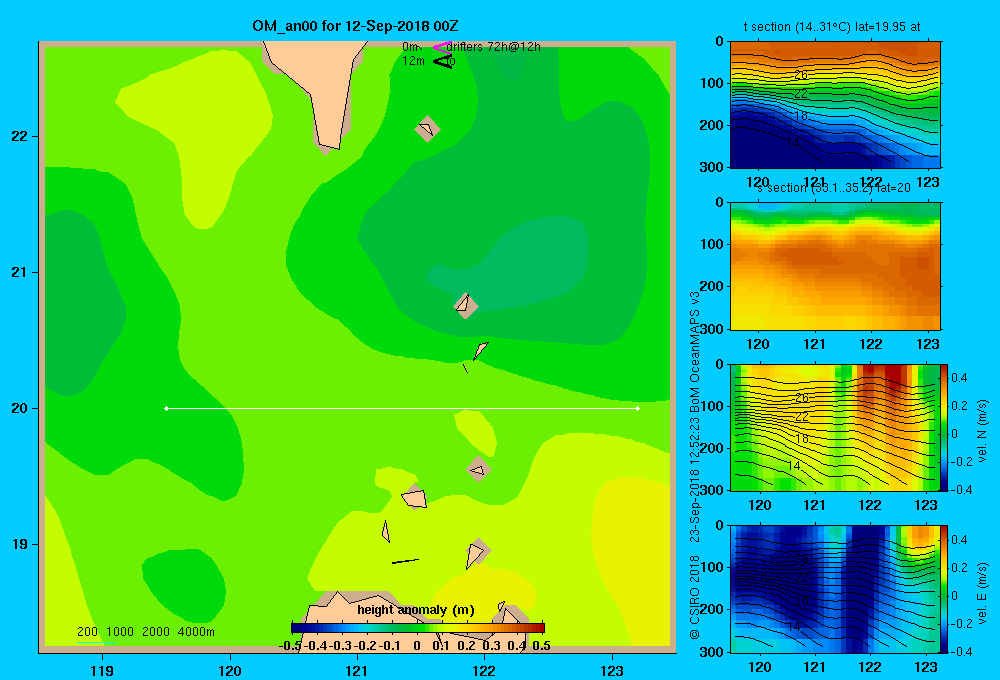Click the west endpoint of the white section line
This screenshot has height=680, width=1000.
point(166,408)
